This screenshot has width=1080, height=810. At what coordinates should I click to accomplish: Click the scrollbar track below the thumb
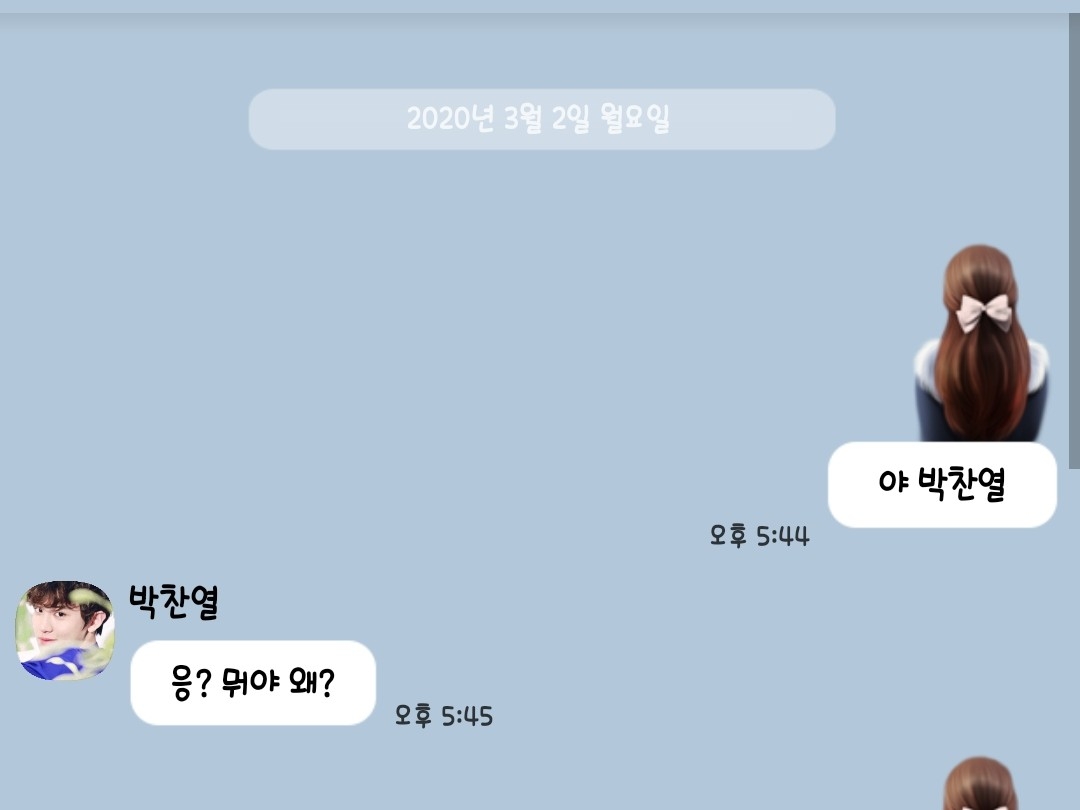point(1074,641)
